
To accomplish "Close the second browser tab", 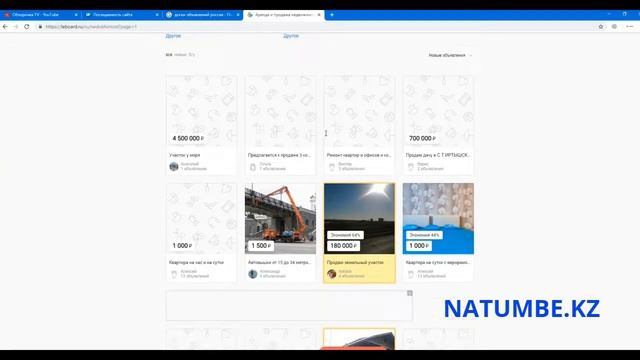I will [x=157, y=15].
